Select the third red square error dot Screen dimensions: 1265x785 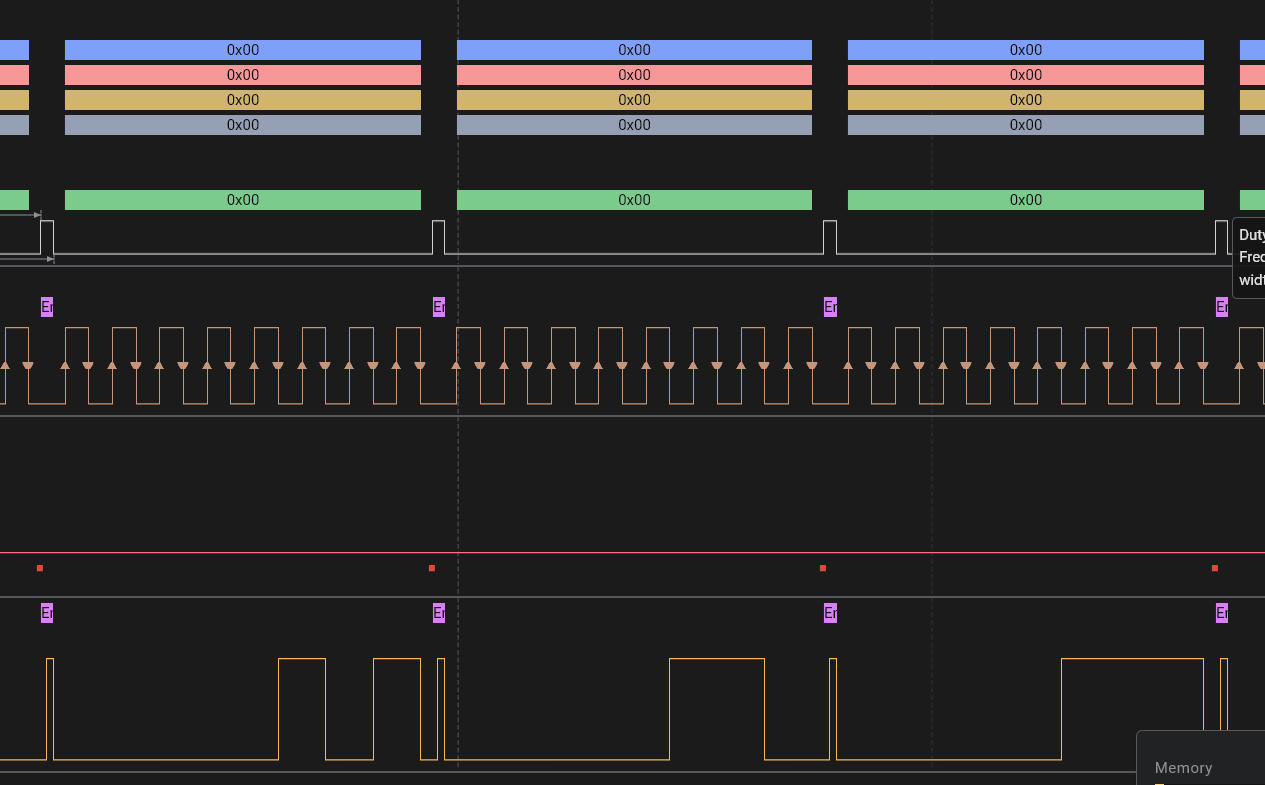[x=823, y=568]
